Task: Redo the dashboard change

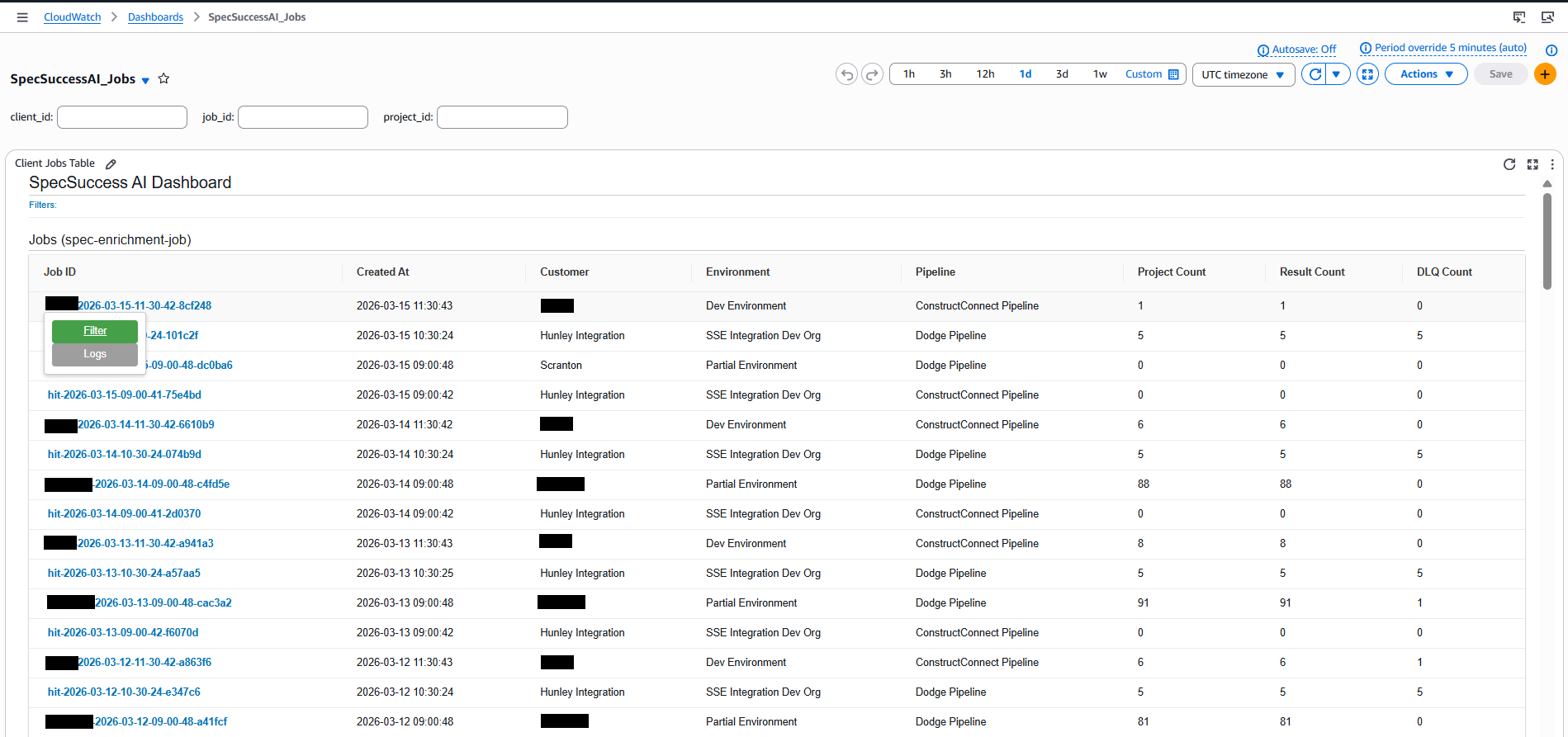Action: 872,74
